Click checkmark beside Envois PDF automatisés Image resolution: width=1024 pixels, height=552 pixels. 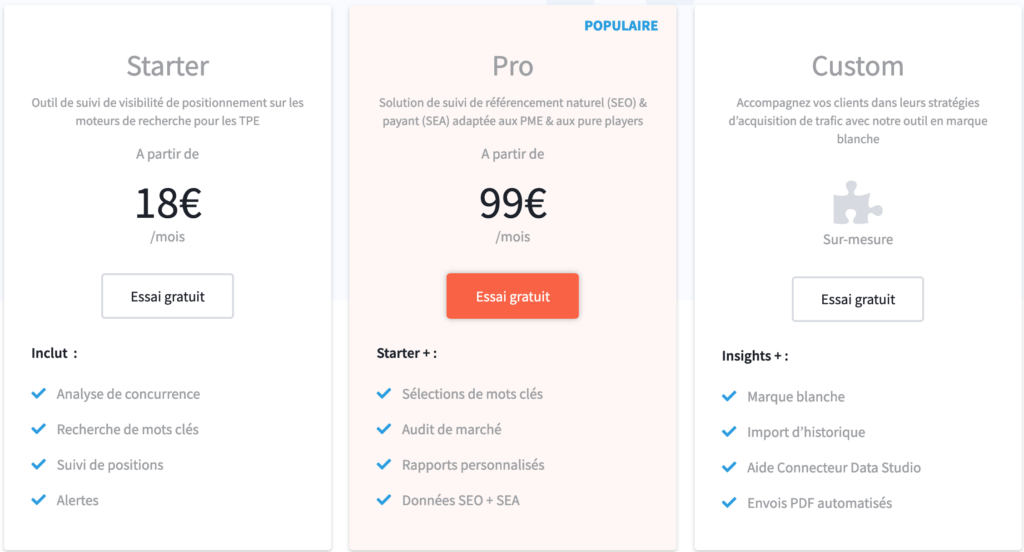(729, 502)
